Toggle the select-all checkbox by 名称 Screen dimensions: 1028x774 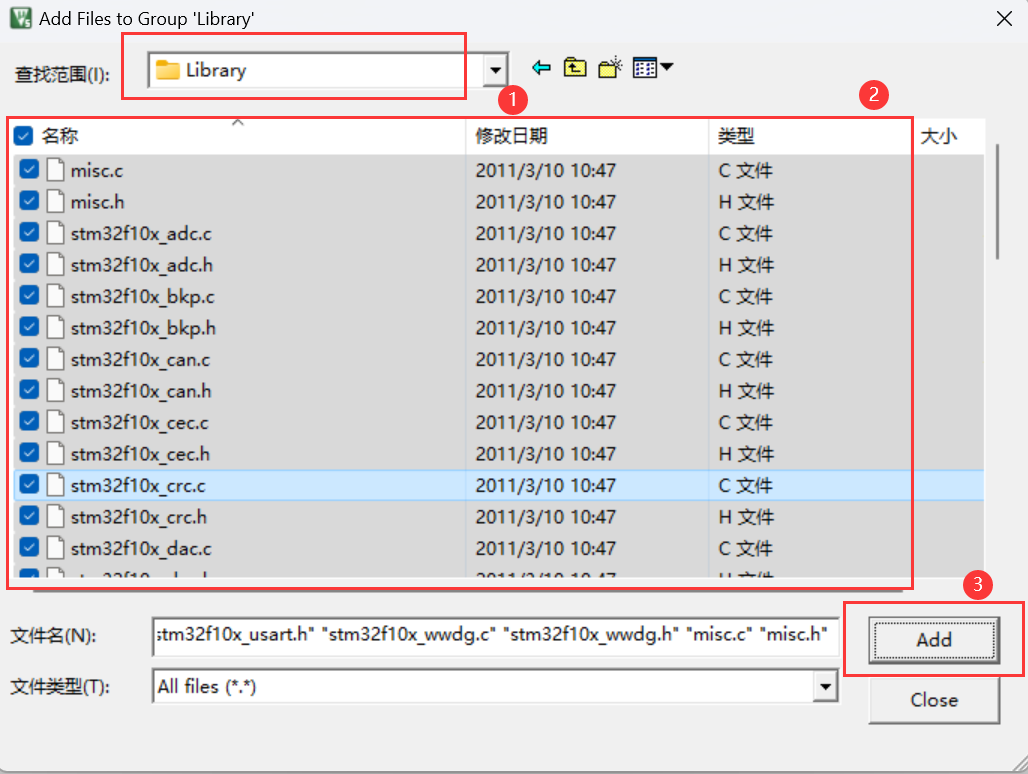23,136
